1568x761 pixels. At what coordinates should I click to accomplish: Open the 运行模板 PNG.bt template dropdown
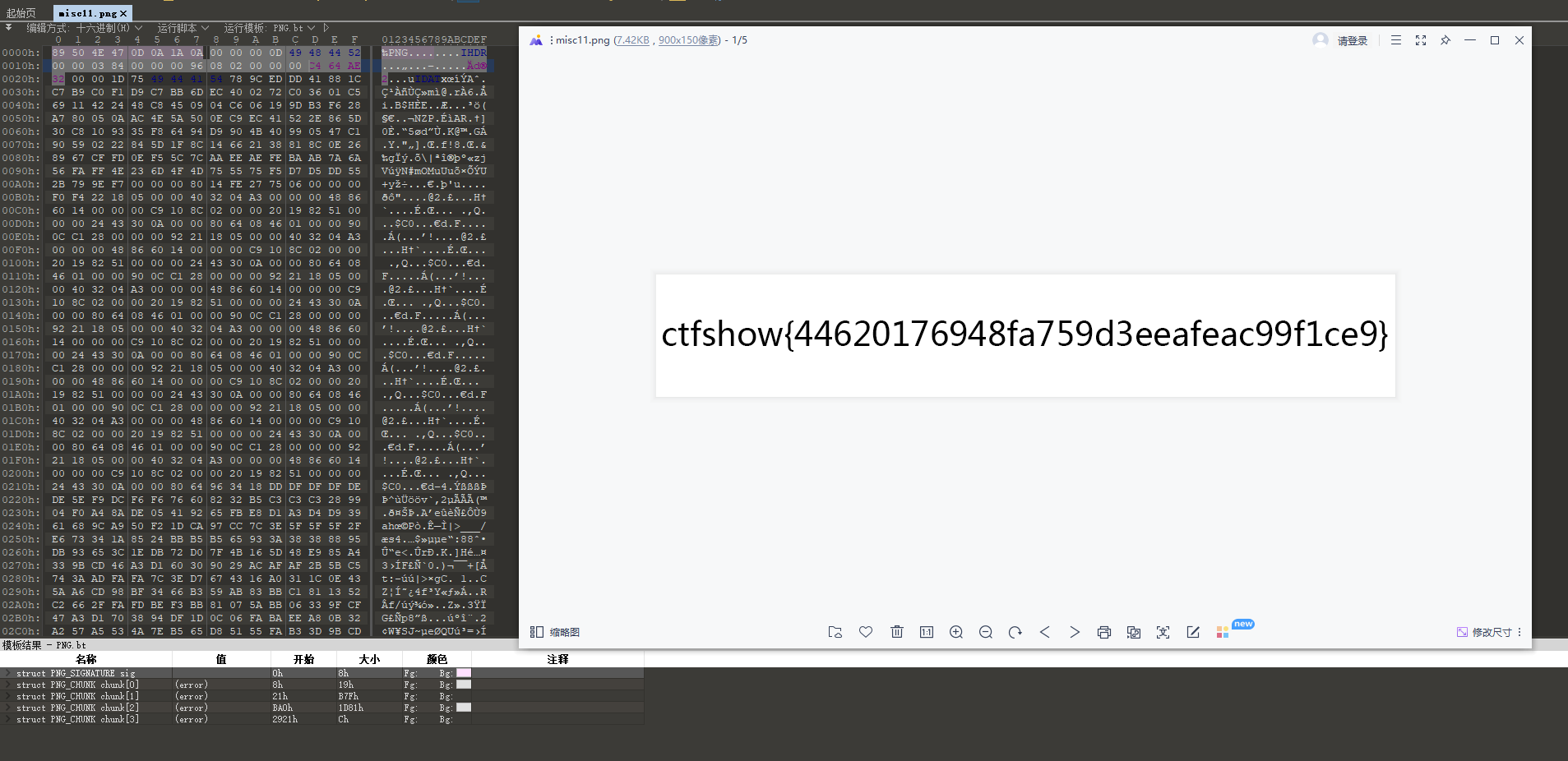click(311, 27)
